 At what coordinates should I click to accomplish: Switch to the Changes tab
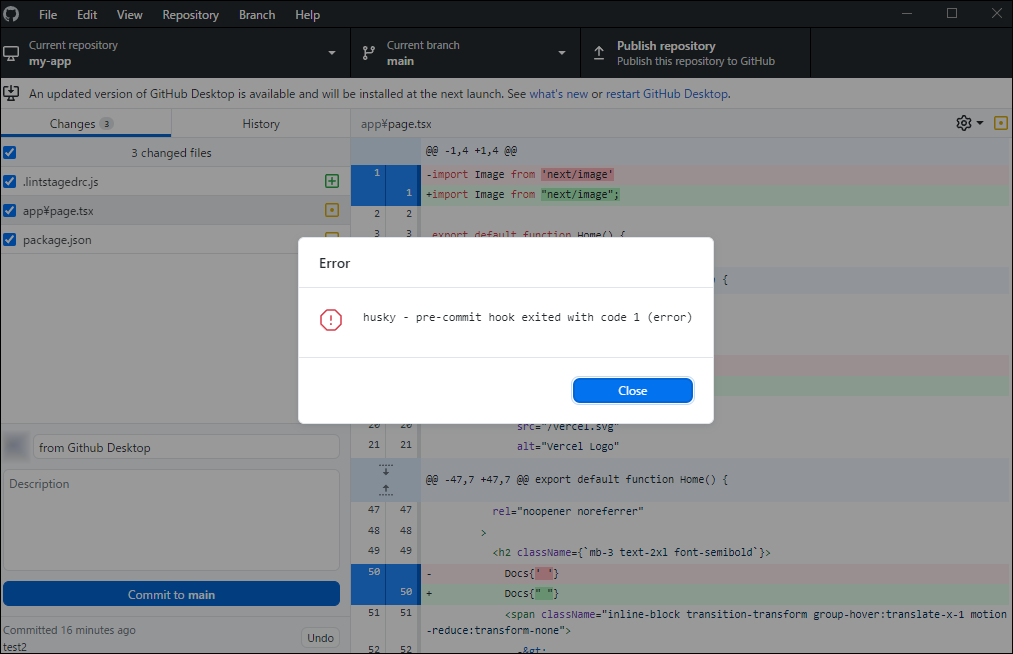[86, 123]
